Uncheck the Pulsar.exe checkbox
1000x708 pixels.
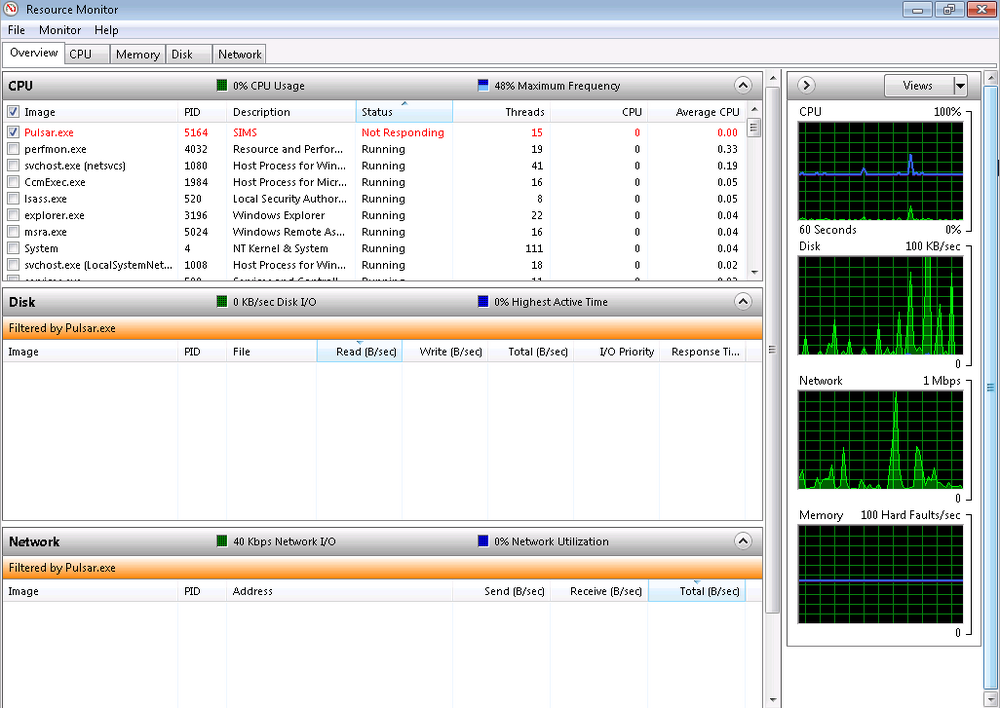13,132
